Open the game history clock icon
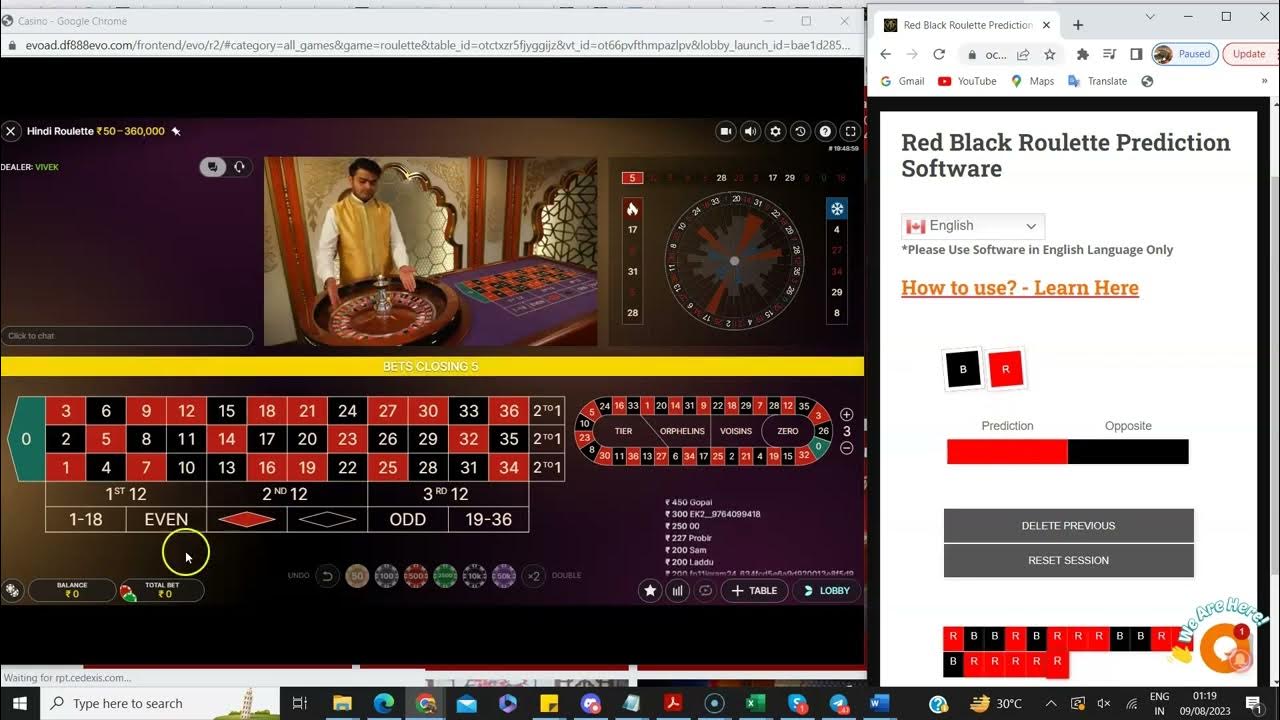Image resolution: width=1280 pixels, height=720 pixels. click(800, 131)
